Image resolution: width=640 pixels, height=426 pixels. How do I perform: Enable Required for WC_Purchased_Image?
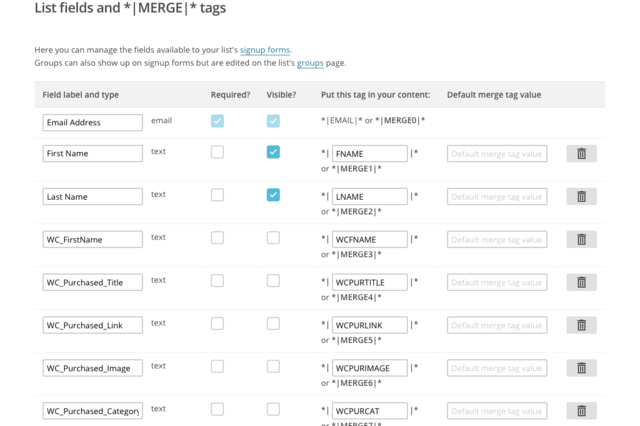tap(217, 366)
